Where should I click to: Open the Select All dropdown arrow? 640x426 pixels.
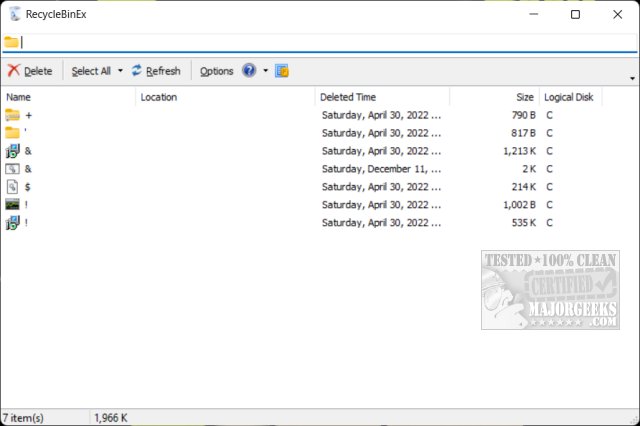pos(120,71)
